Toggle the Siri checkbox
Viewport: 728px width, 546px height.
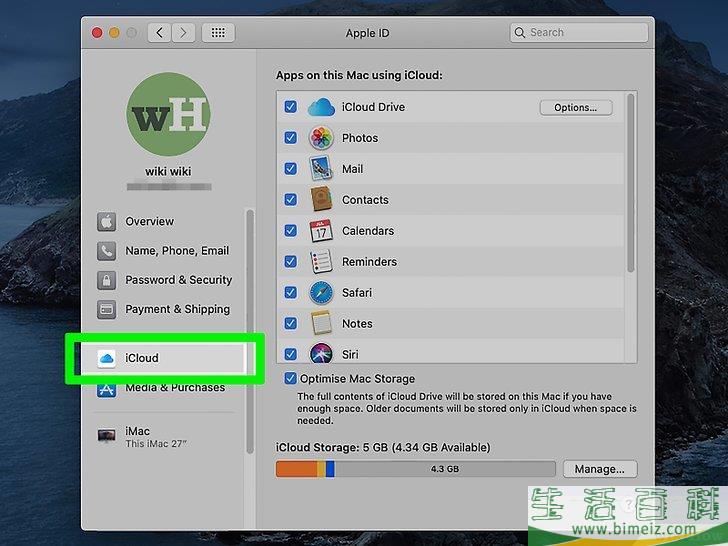pos(290,354)
